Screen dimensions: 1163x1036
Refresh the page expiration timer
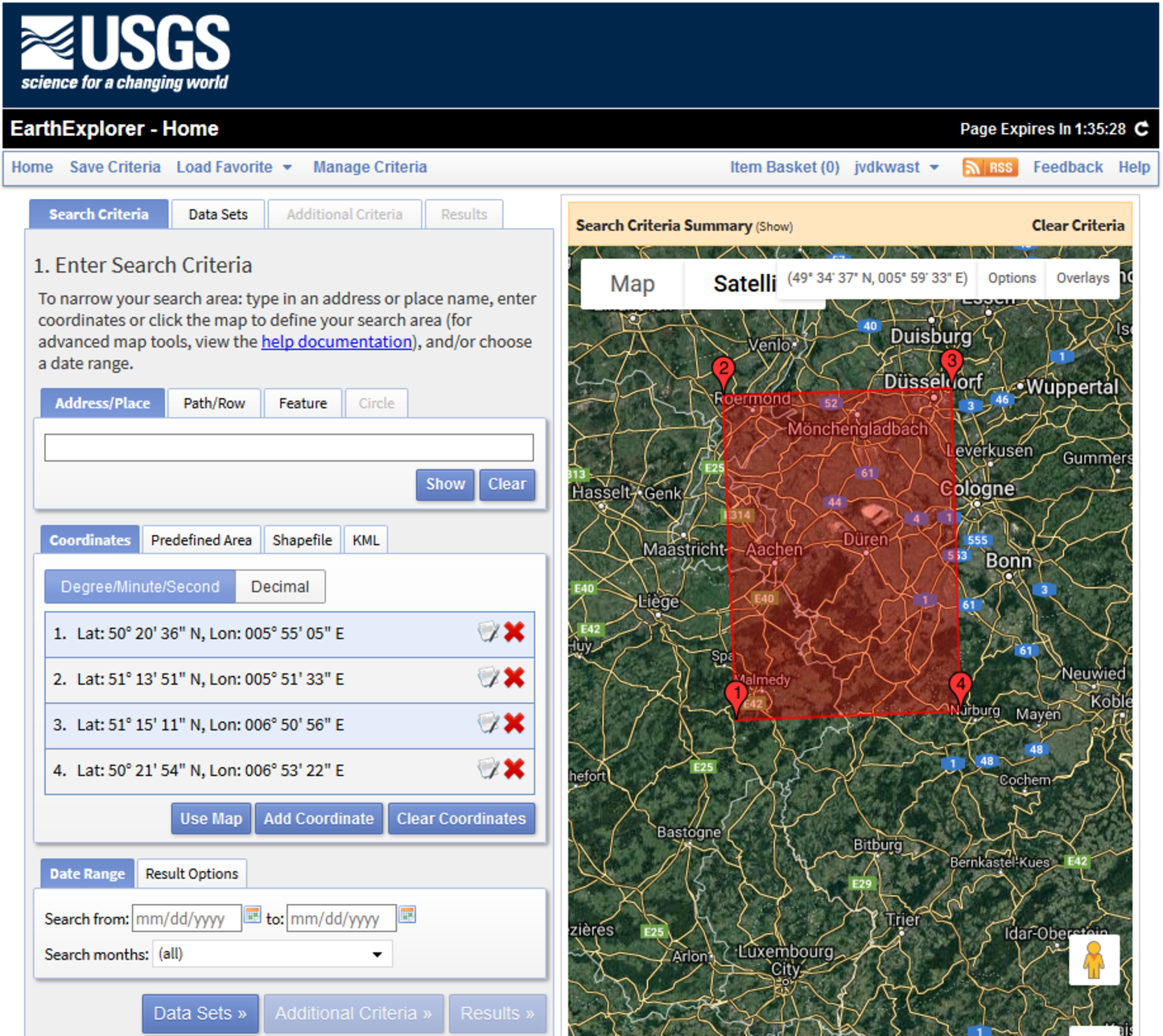(x=1141, y=129)
